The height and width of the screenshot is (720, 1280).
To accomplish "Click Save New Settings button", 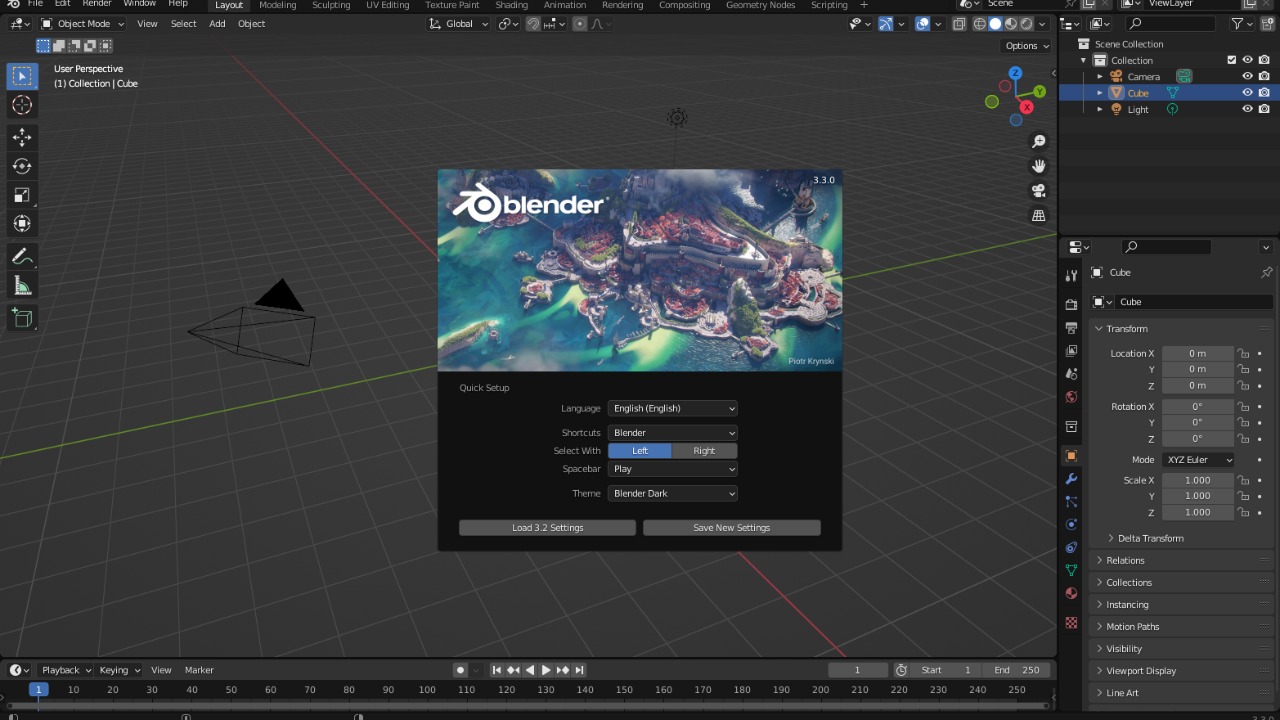I will pos(731,527).
